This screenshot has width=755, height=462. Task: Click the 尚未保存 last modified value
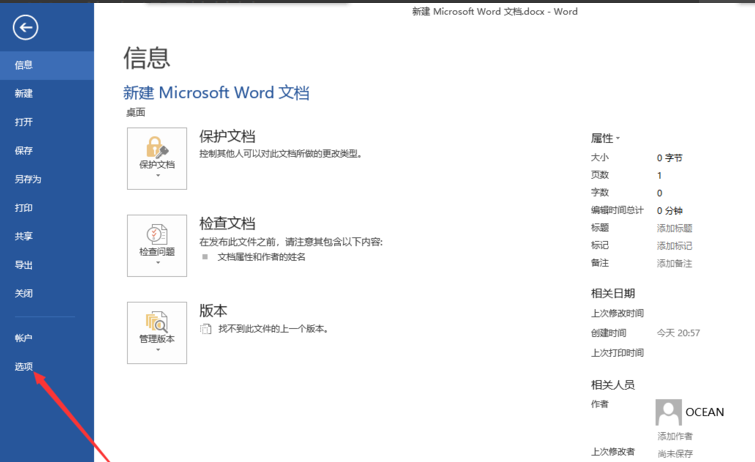coord(675,454)
